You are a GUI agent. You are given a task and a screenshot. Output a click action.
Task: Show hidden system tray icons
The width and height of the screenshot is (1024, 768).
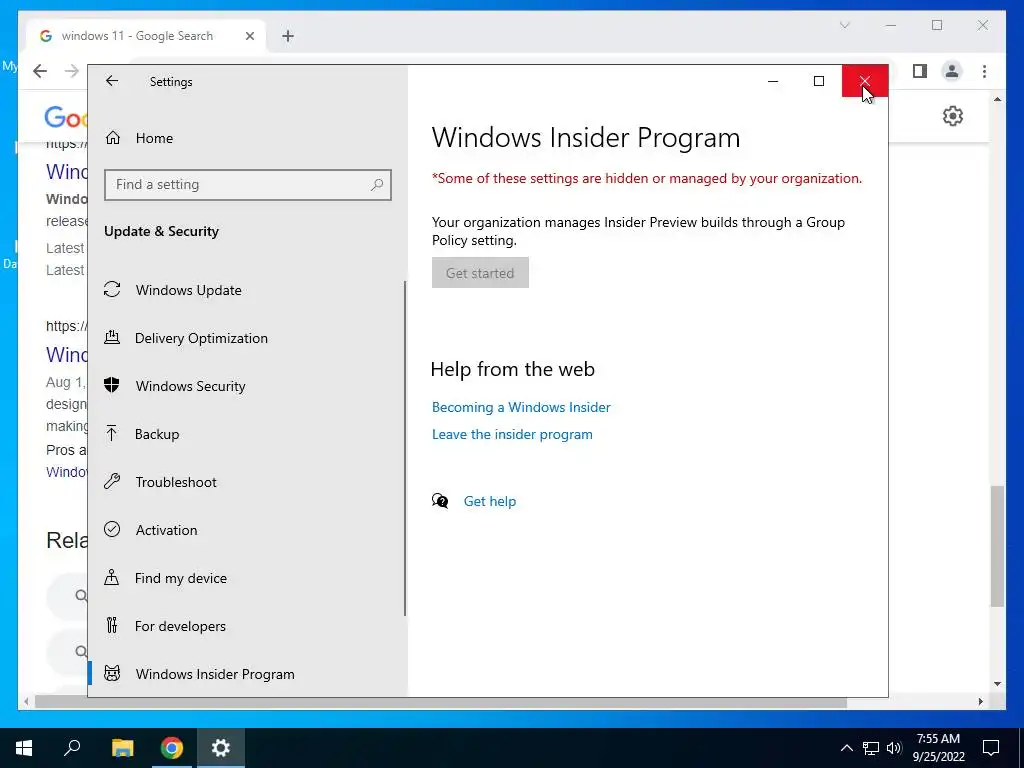pos(846,748)
